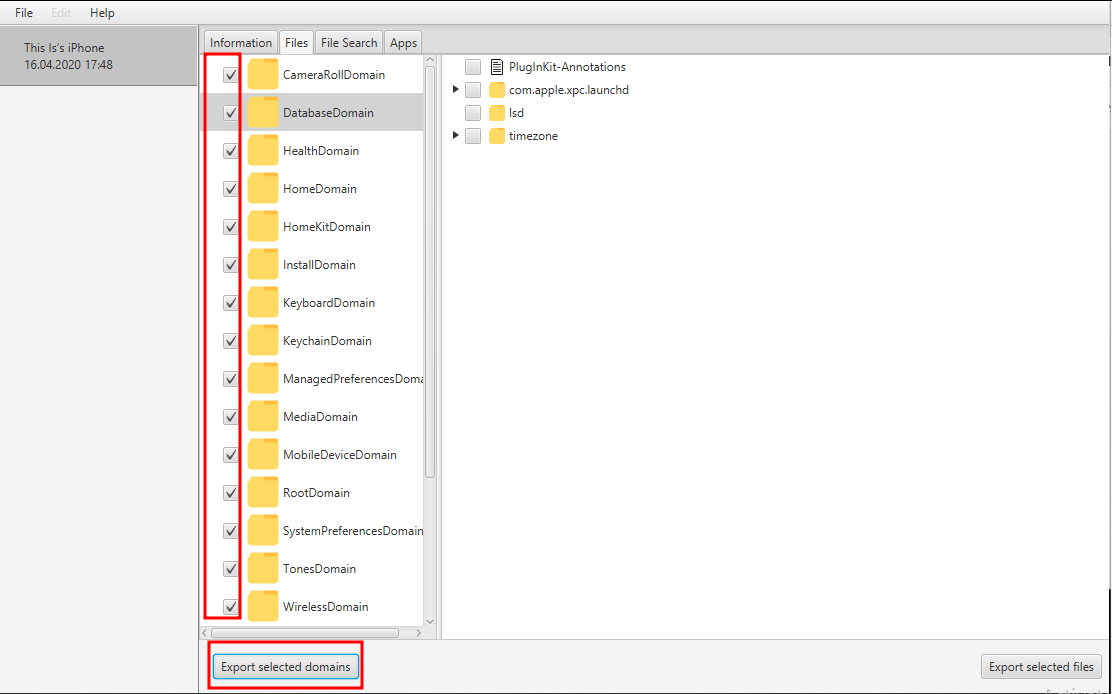The height and width of the screenshot is (694, 1112).
Task: Click the WirelessDomain folder icon
Action: tap(262, 607)
